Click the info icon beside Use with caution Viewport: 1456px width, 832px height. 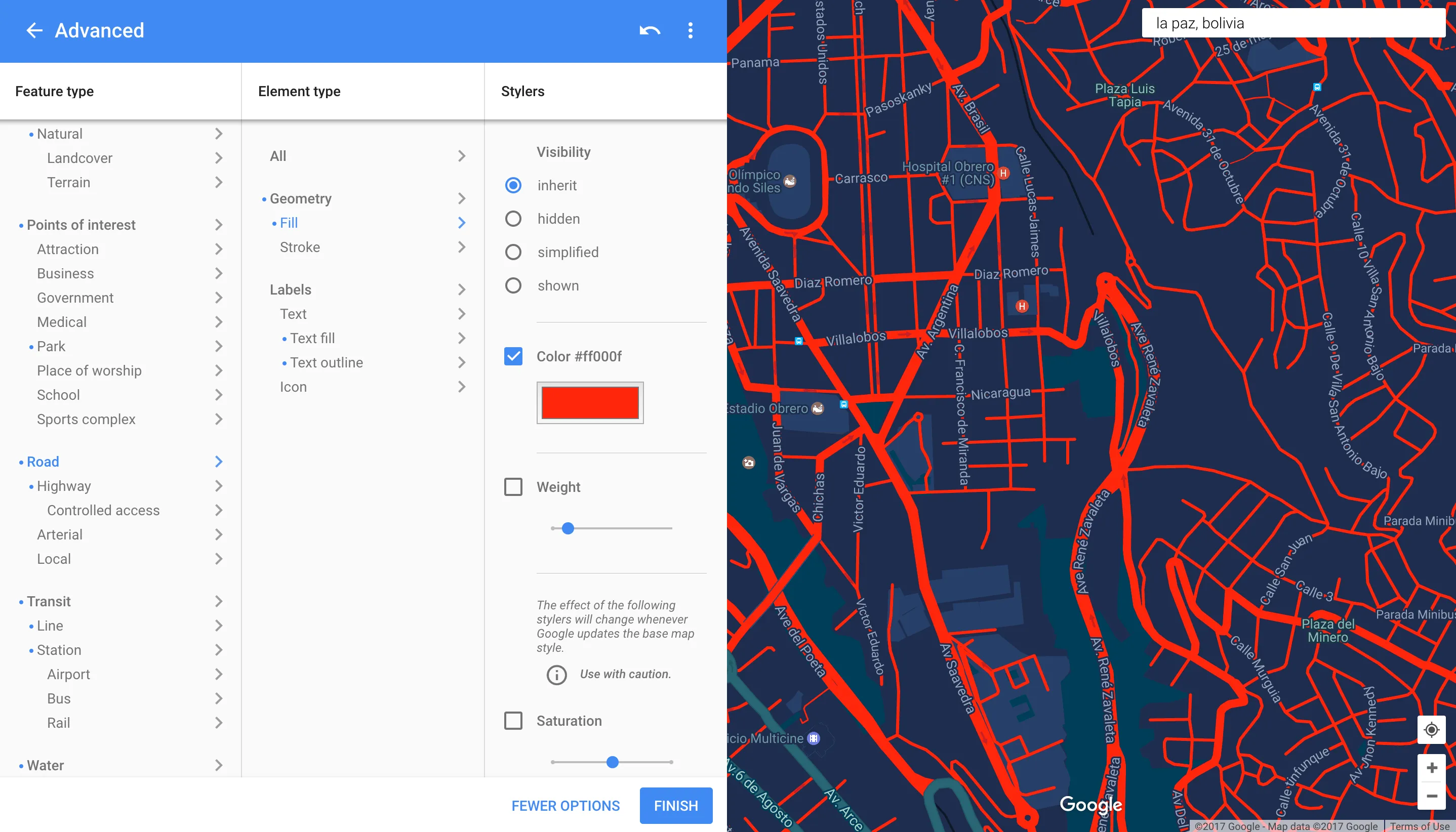point(556,675)
